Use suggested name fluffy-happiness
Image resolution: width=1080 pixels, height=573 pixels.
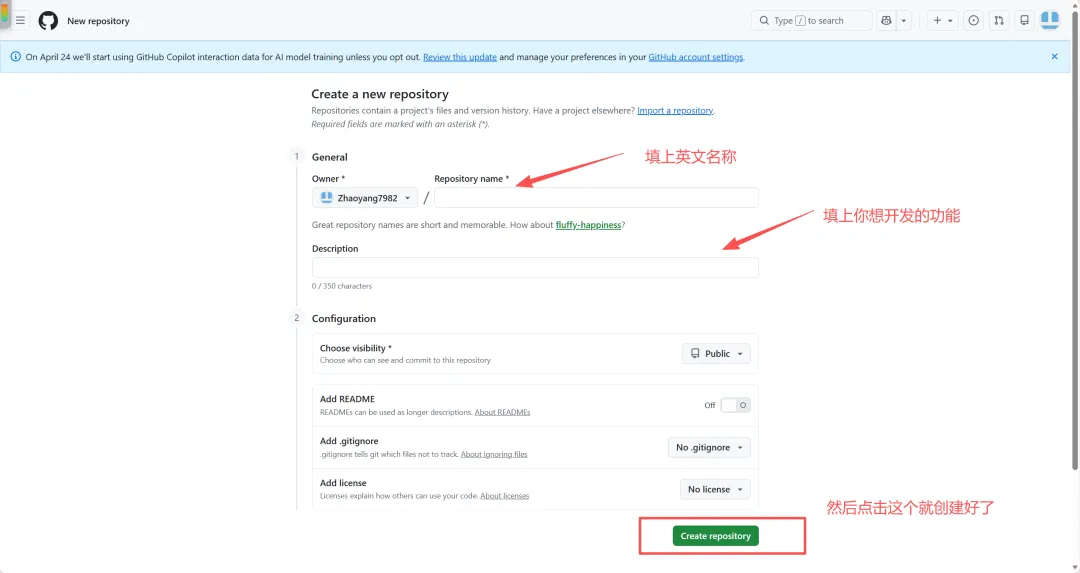[x=588, y=225]
